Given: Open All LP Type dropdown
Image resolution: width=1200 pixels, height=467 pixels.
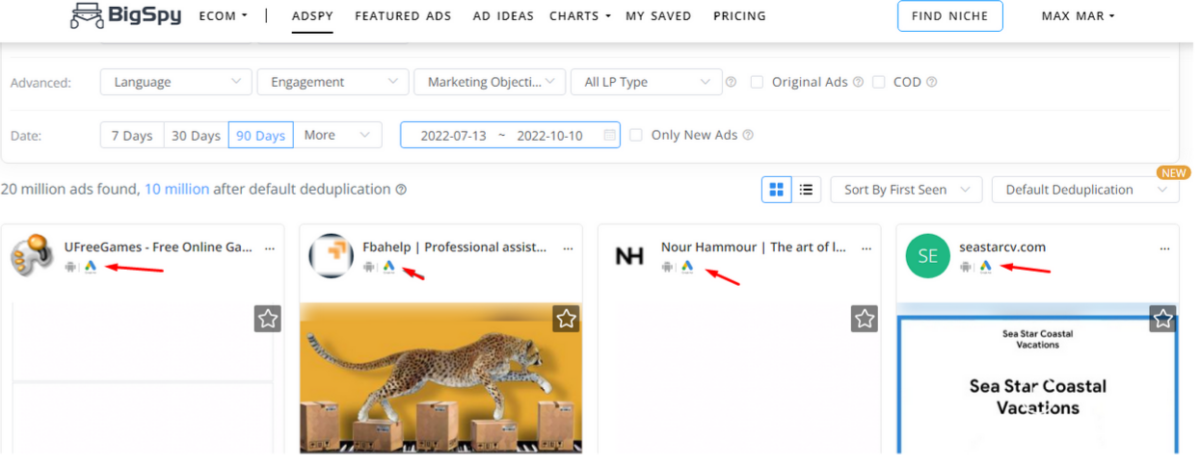Looking at the screenshot, I should 646,82.
